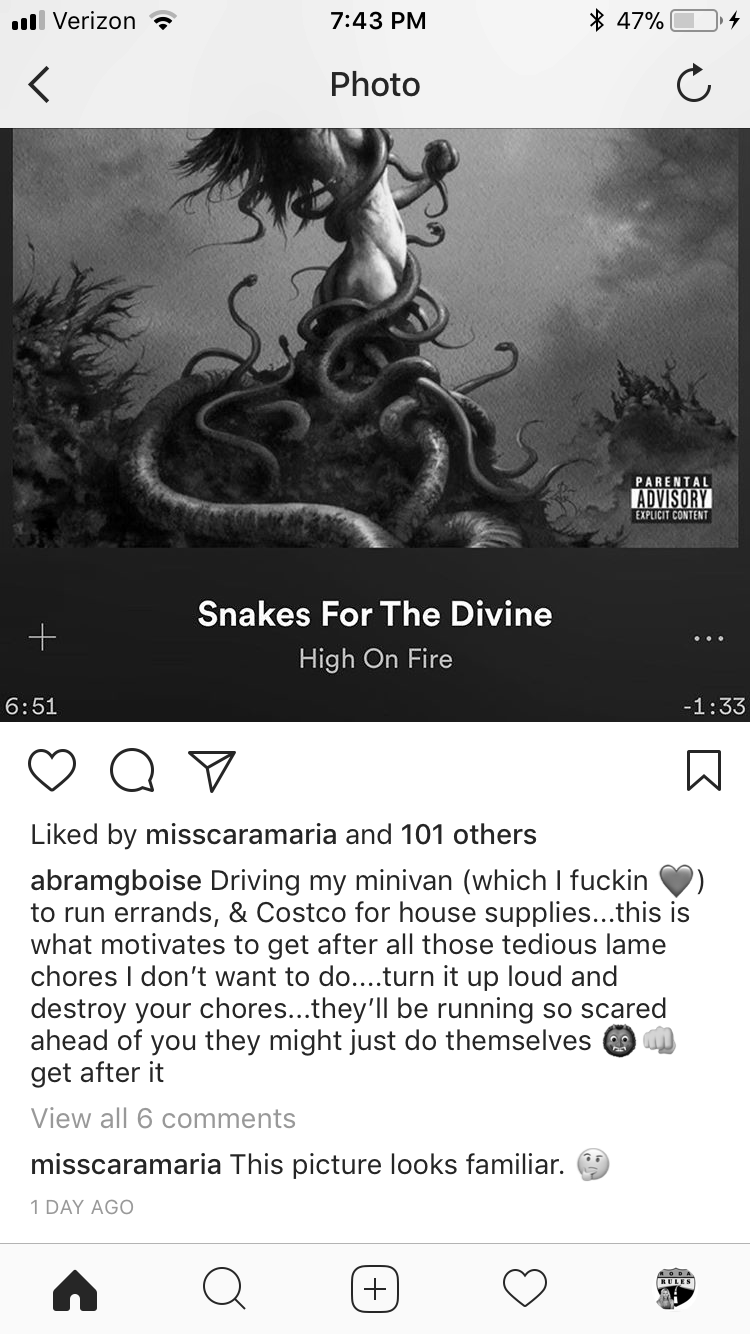Screen dimensions: 750x1334
Task: Open profile avatar tab in bottom bar
Action: point(675,1287)
